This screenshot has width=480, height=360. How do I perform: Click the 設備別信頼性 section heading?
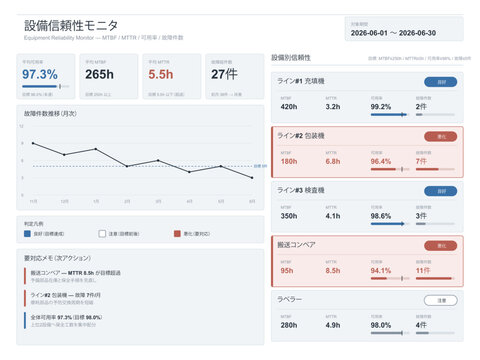[x=291, y=58]
